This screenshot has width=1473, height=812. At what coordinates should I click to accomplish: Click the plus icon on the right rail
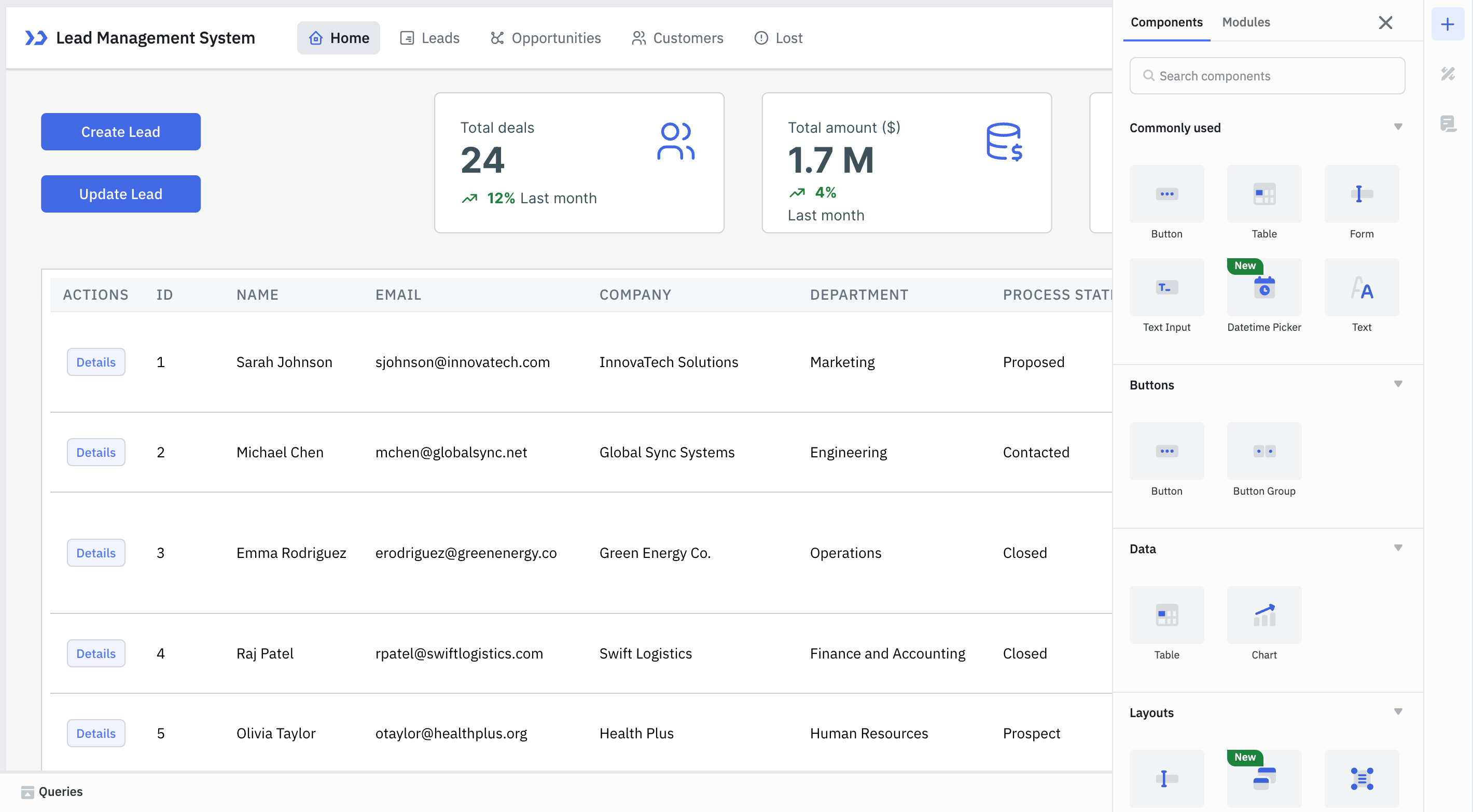tap(1448, 24)
